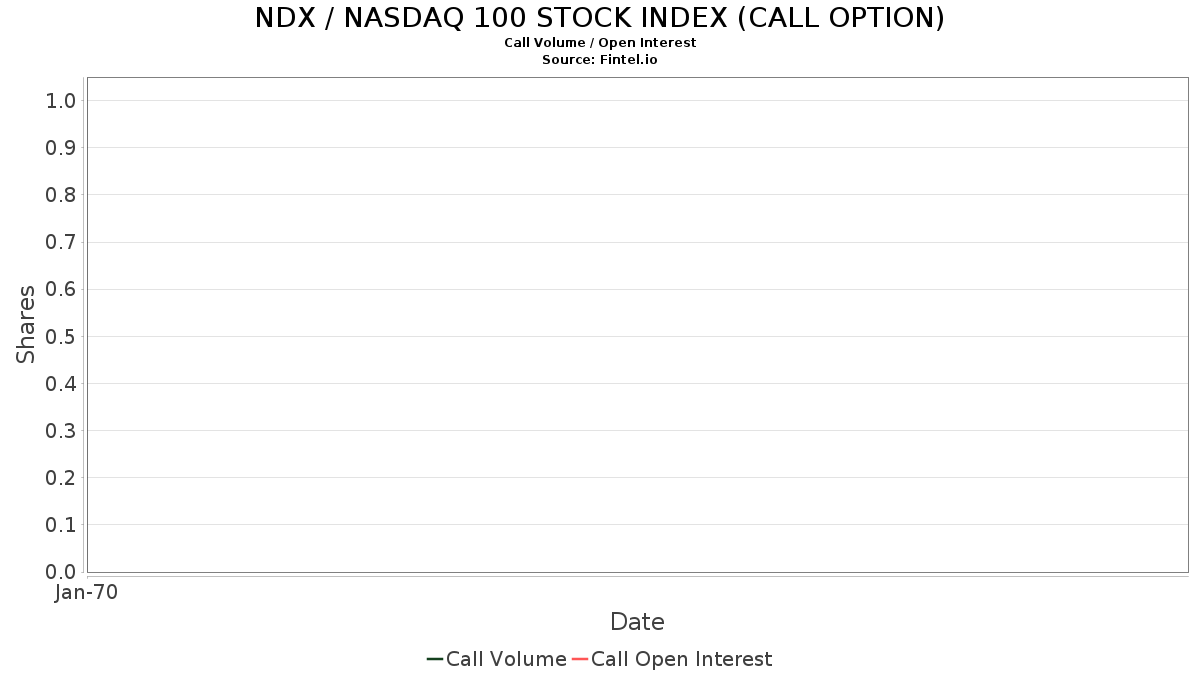
Task: Click the 0.4 y-axis tick label
Action: pyautogui.click(x=61, y=383)
